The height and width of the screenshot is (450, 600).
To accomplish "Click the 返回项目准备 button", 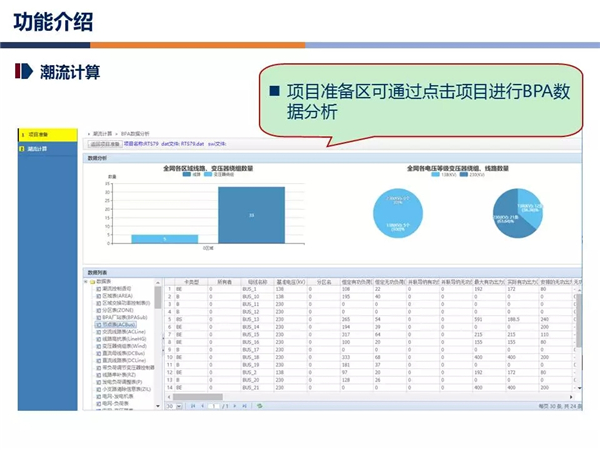I will coord(105,143).
